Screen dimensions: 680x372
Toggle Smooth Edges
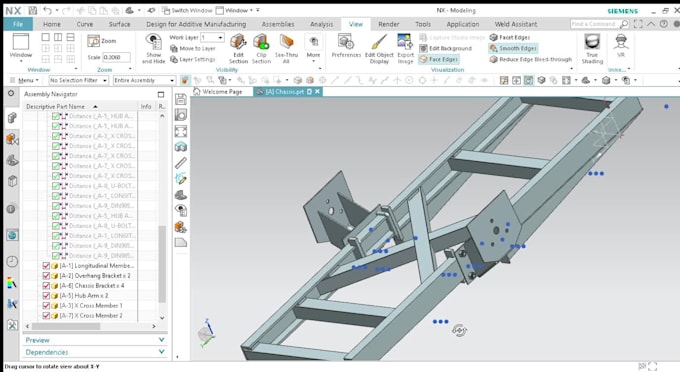[x=513, y=49]
